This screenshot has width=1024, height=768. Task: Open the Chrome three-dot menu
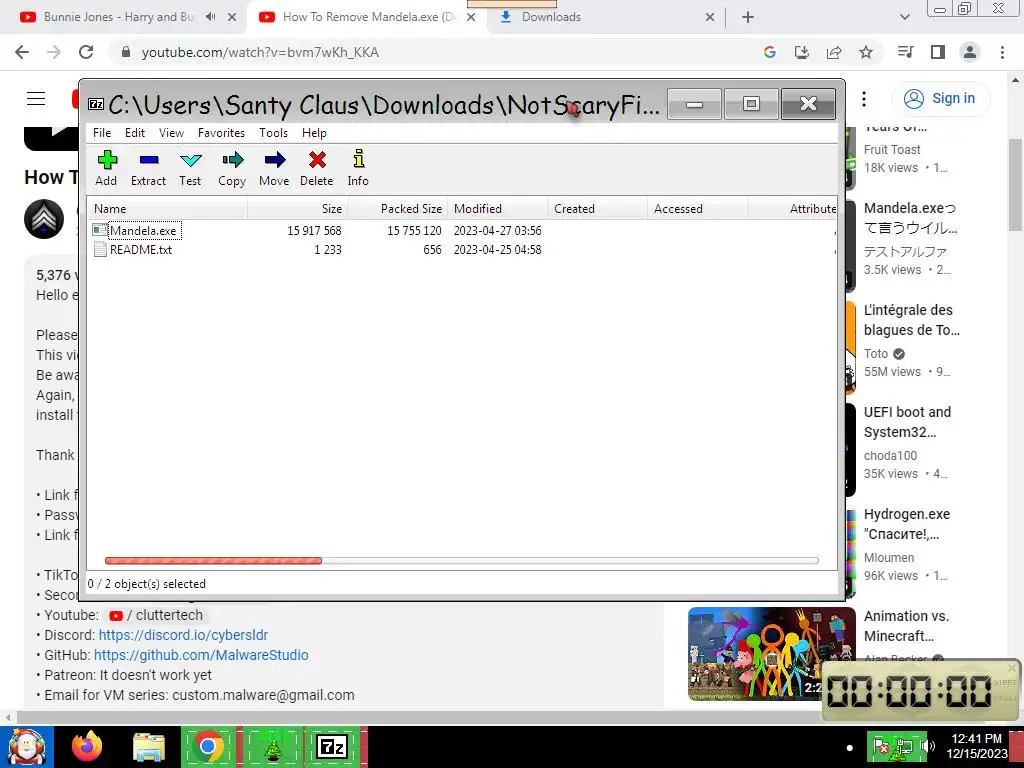tap(1002, 52)
